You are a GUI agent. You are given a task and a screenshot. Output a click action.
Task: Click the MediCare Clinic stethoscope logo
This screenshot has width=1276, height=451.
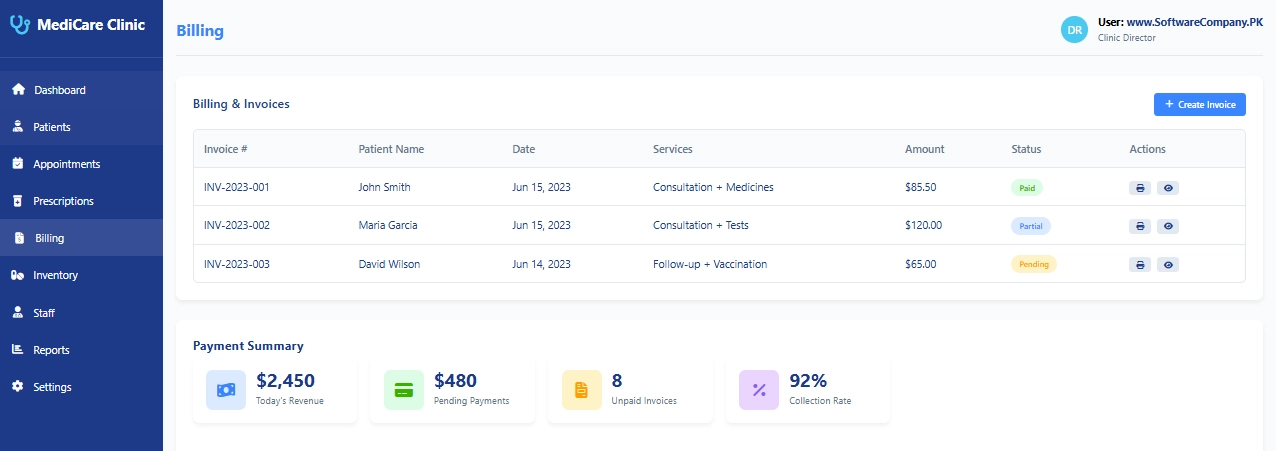20,25
